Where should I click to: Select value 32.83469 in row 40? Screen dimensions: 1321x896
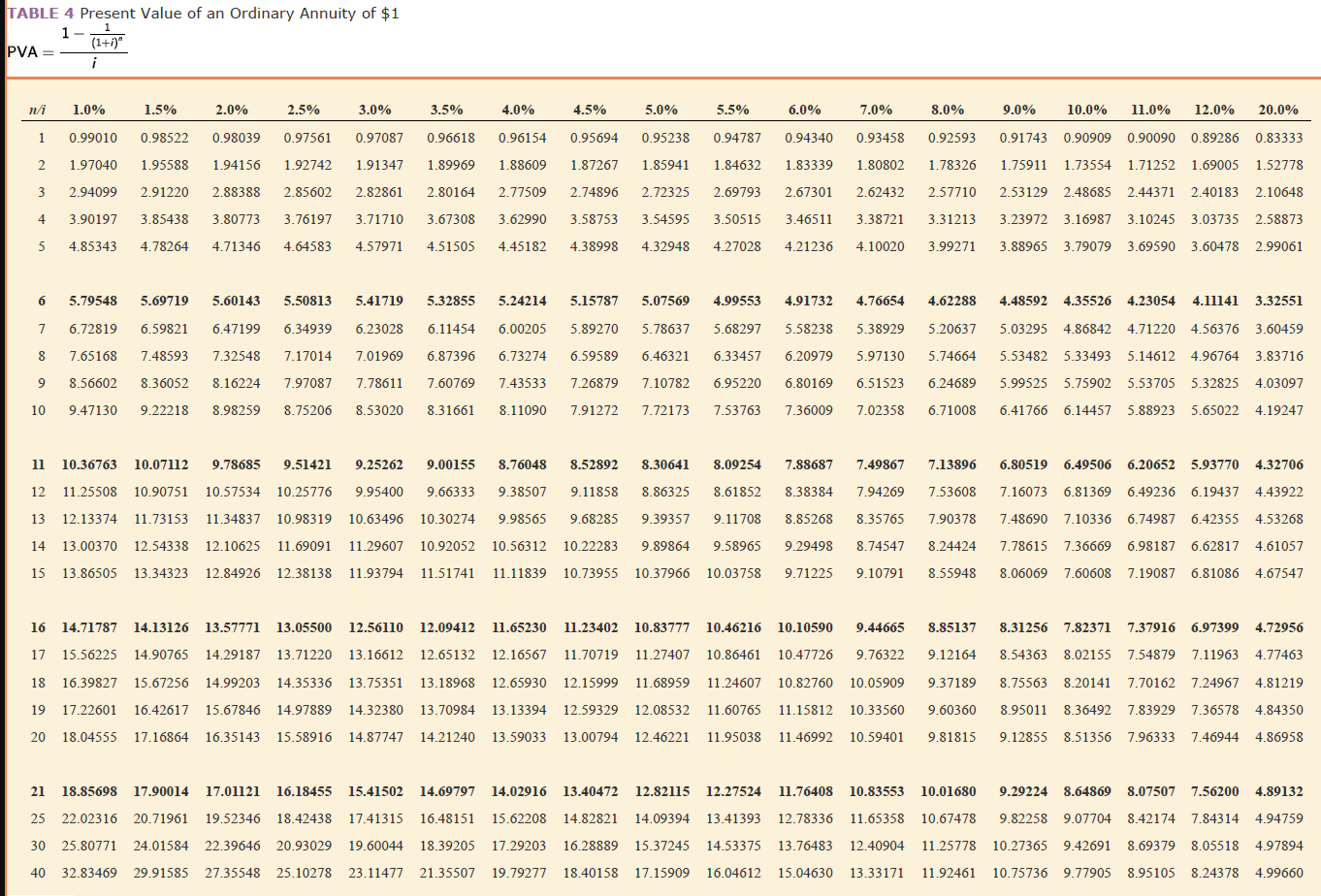89,873
